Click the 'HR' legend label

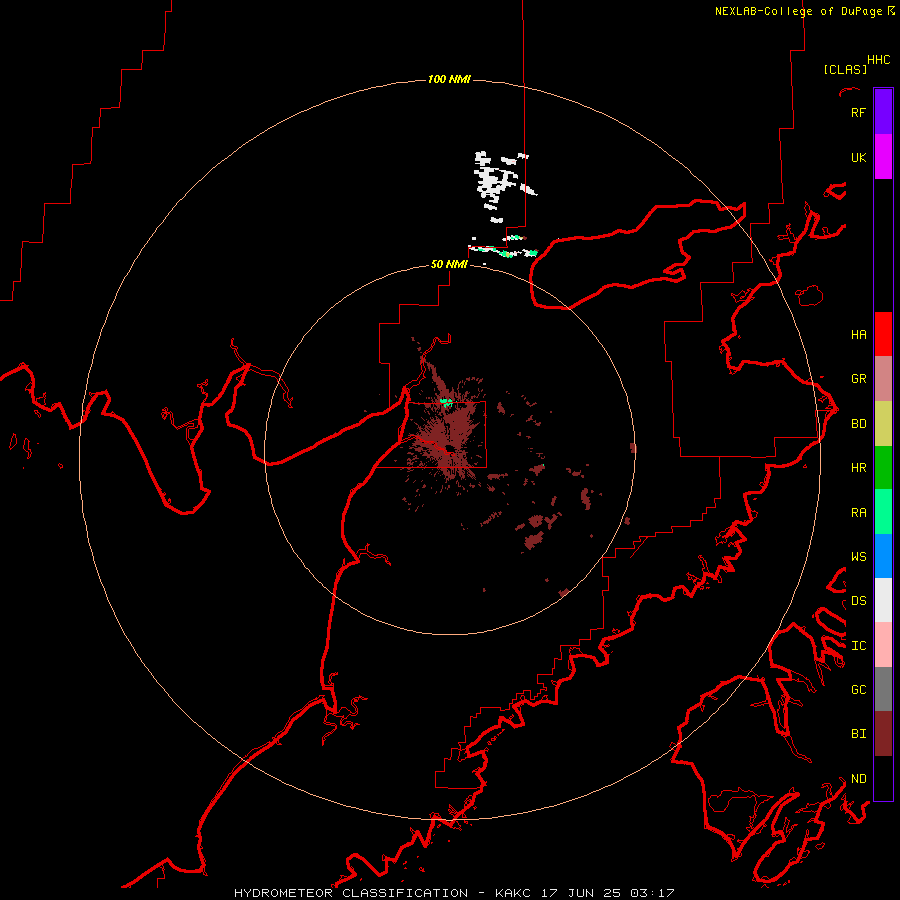(x=858, y=468)
